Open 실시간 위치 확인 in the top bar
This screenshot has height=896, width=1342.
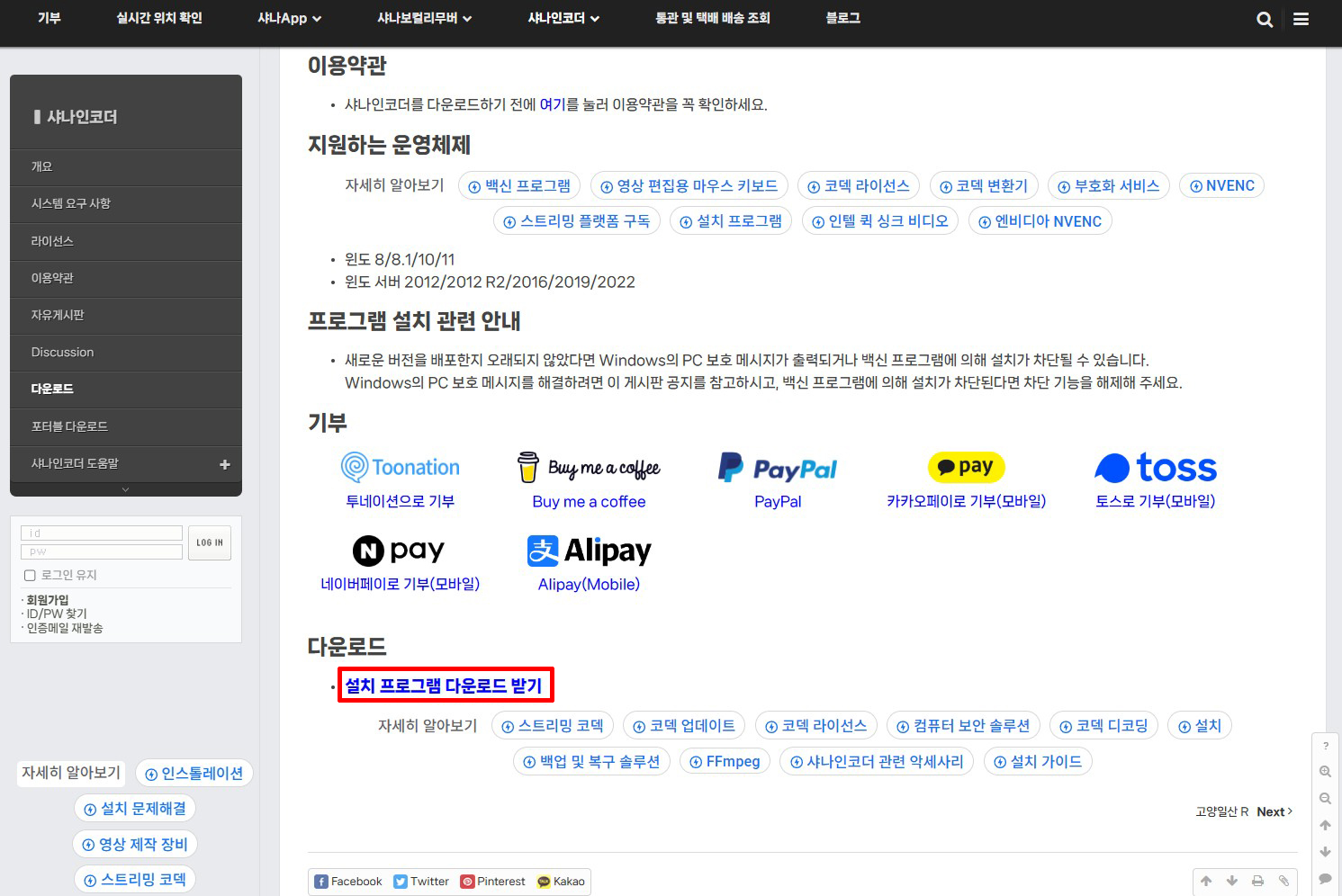point(159,18)
